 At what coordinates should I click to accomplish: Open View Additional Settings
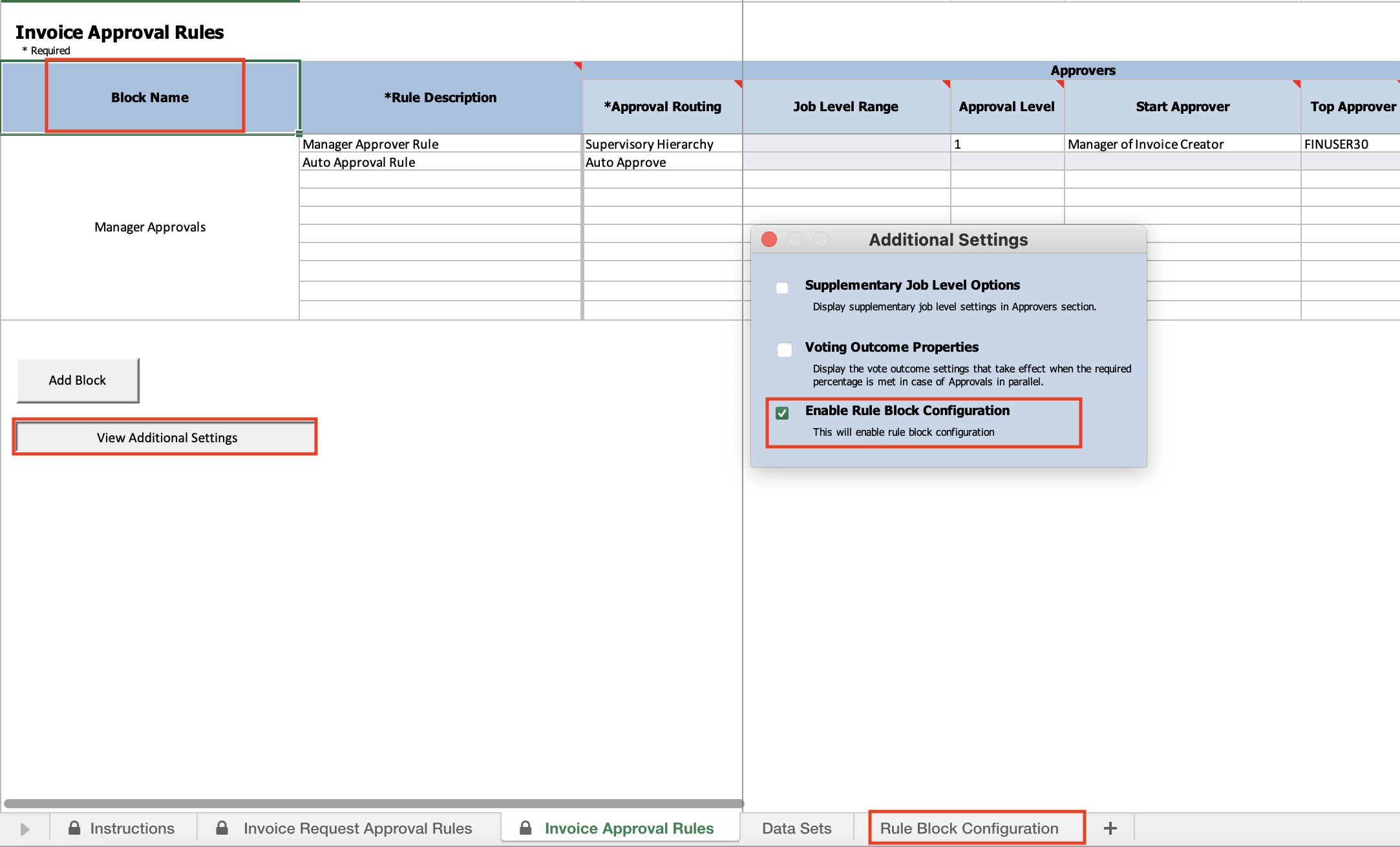coord(166,437)
